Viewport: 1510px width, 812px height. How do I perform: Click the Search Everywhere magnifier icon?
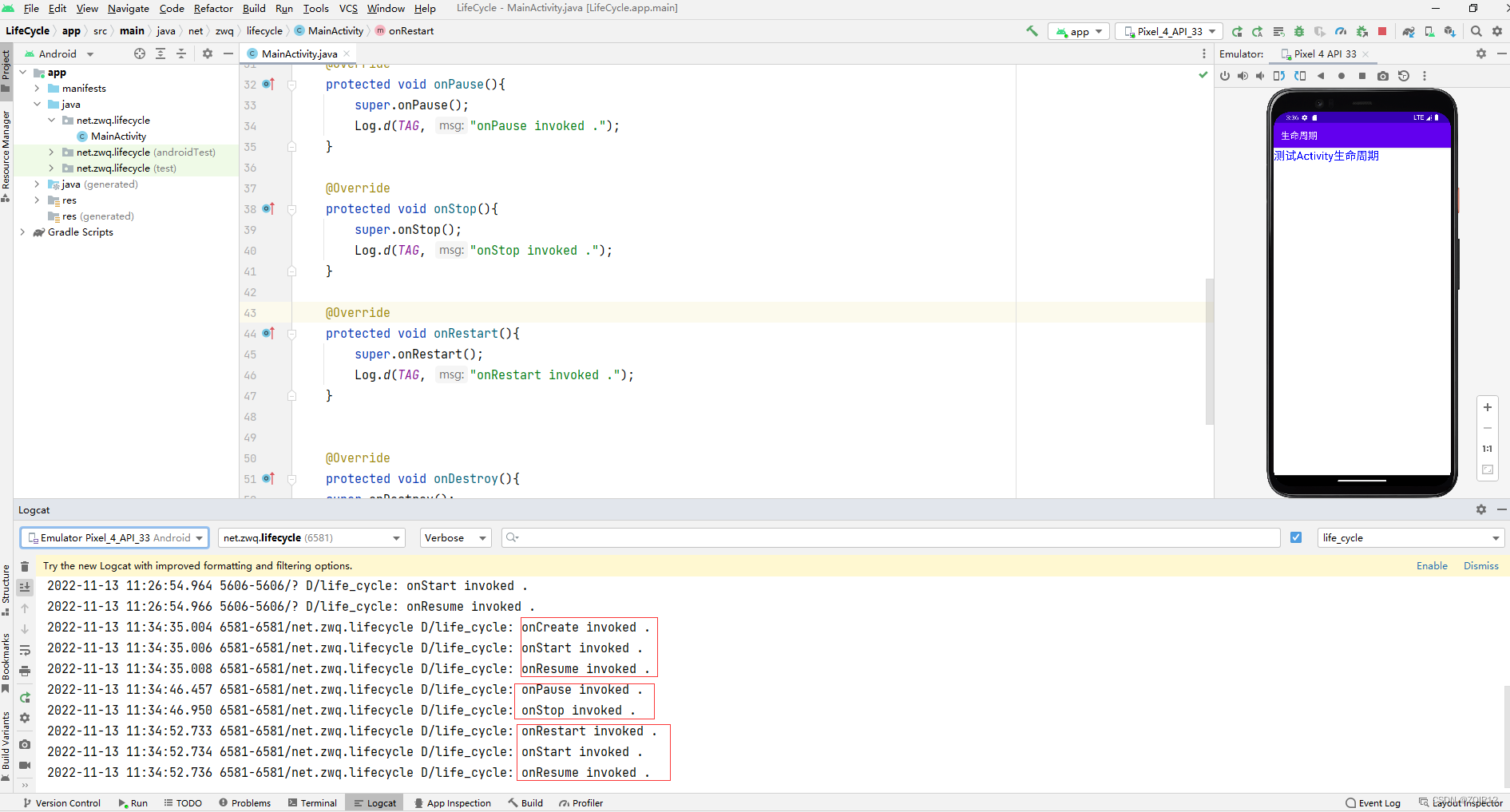pos(1476,31)
